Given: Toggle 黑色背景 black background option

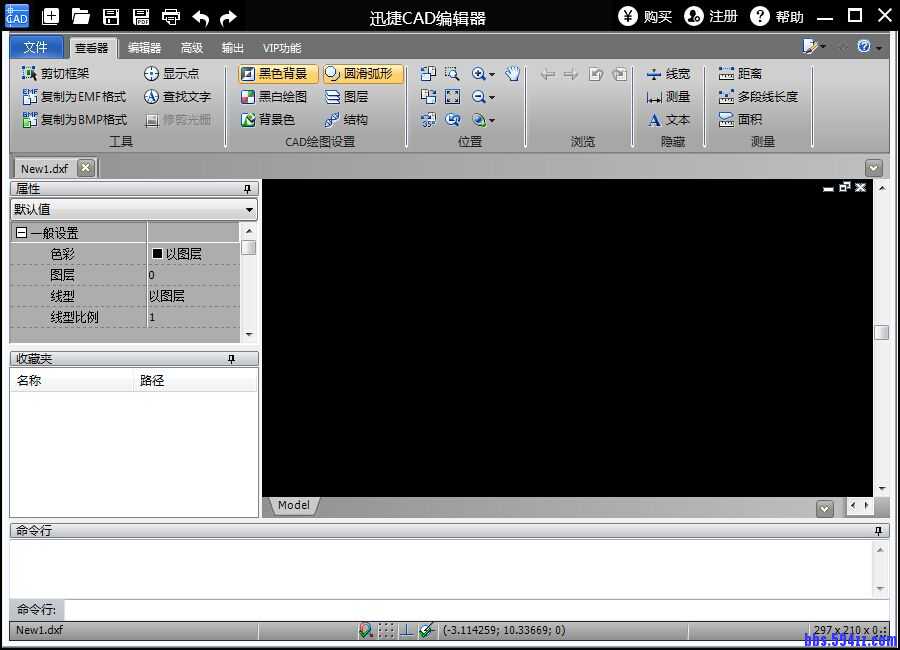Looking at the screenshot, I should (x=274, y=74).
